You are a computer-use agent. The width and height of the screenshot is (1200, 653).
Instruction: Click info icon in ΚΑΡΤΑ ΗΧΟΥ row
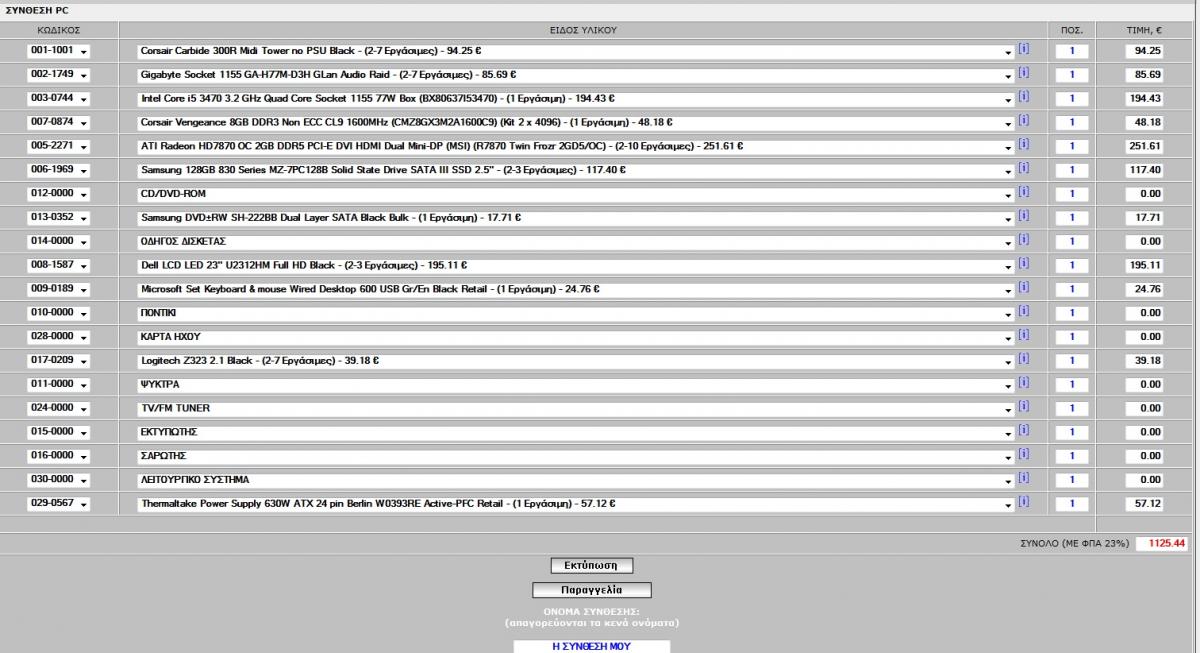(1023, 335)
